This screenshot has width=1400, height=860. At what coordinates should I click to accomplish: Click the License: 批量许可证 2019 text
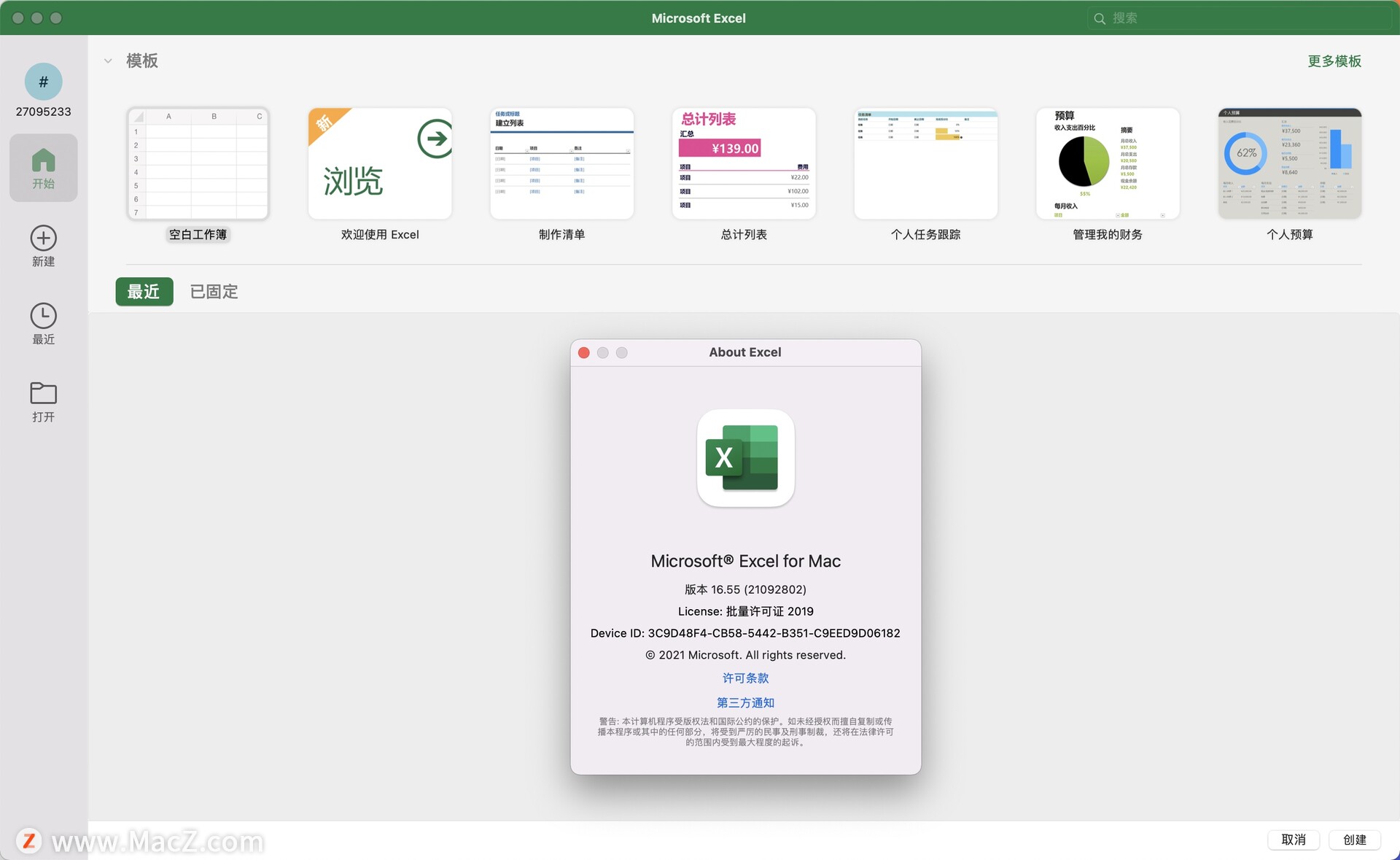click(745, 611)
